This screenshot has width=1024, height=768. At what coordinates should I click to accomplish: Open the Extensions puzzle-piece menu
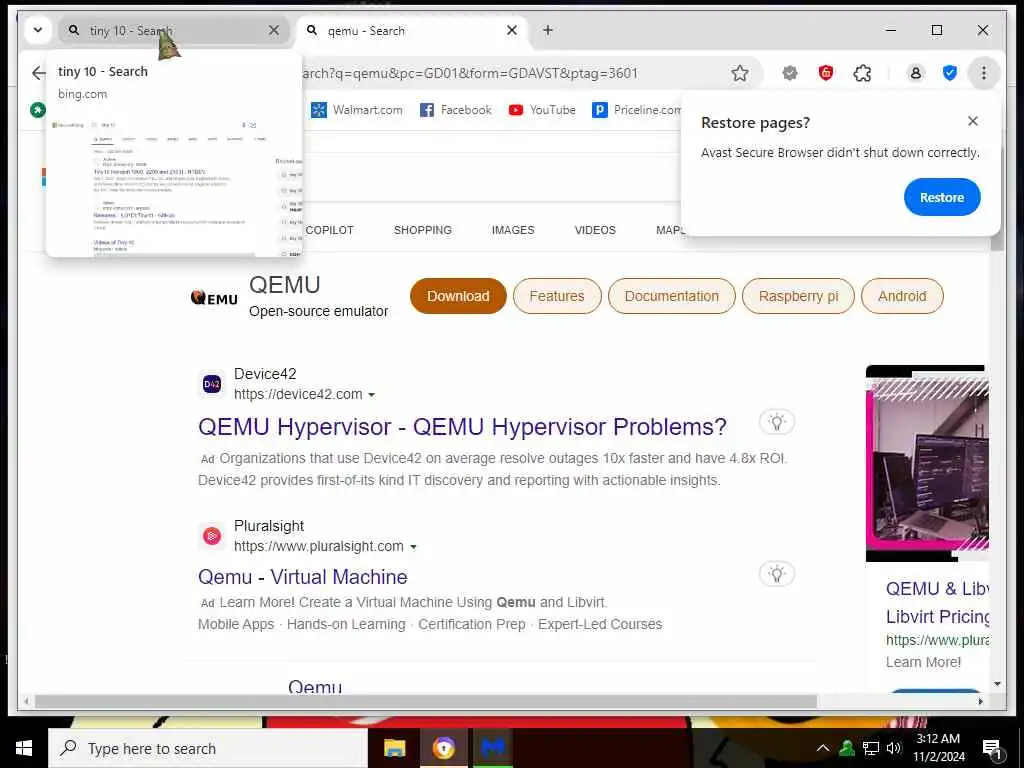[862, 73]
